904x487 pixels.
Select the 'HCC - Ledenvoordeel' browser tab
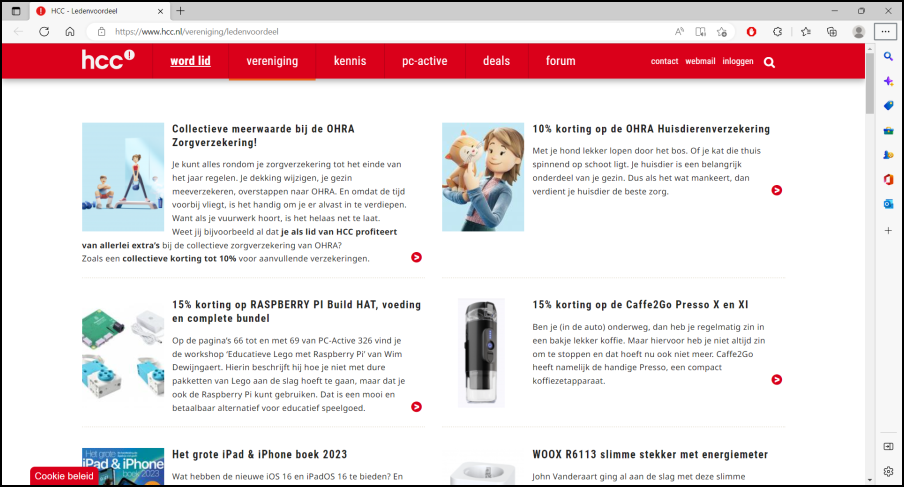(x=99, y=11)
